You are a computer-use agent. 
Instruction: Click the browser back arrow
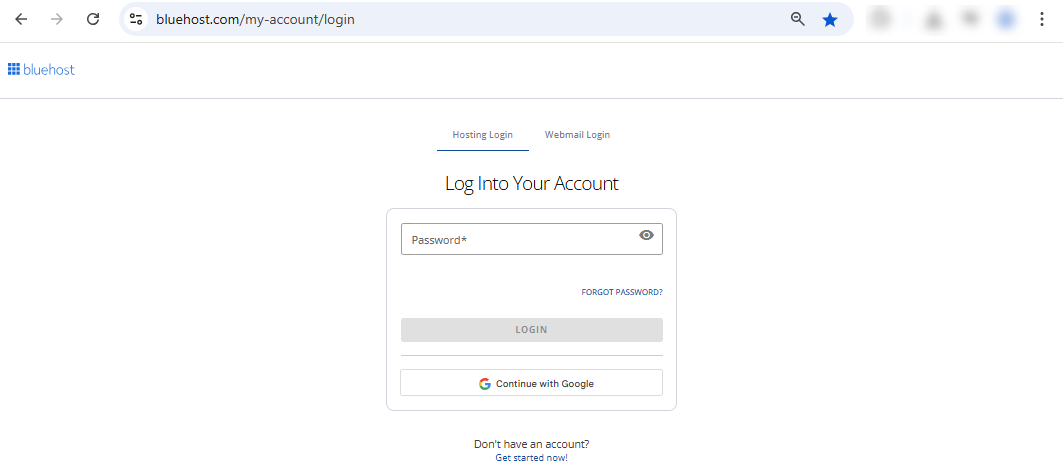pyautogui.click(x=21, y=19)
